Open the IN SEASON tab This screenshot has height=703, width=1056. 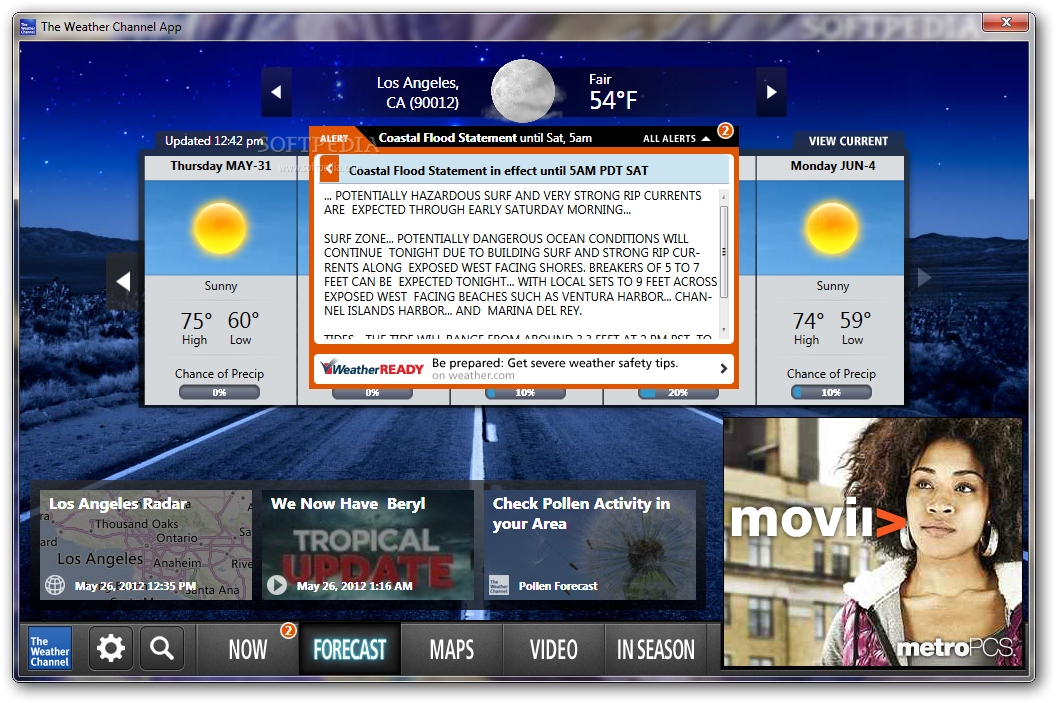(x=656, y=650)
